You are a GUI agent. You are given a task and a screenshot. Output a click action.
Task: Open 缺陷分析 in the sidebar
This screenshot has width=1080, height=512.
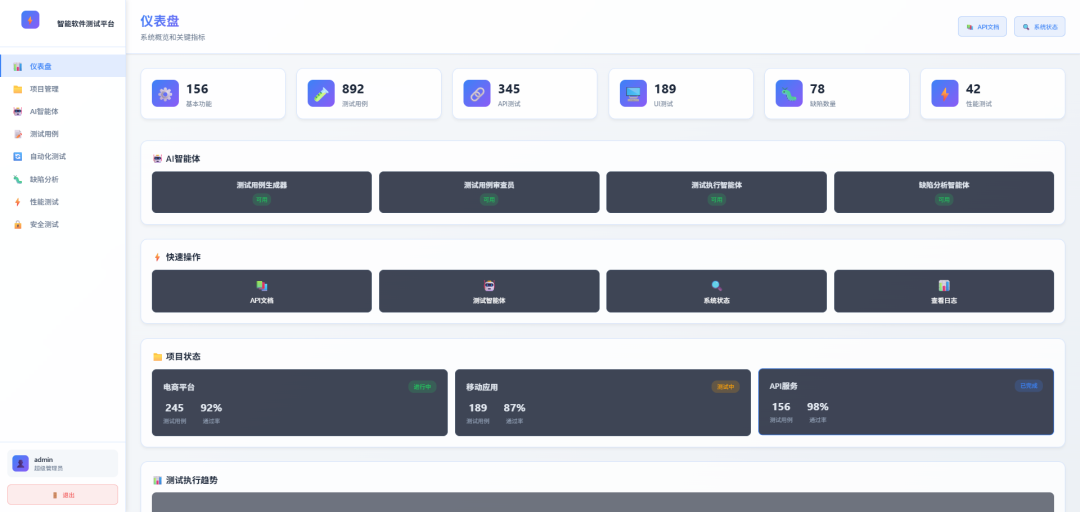point(63,180)
